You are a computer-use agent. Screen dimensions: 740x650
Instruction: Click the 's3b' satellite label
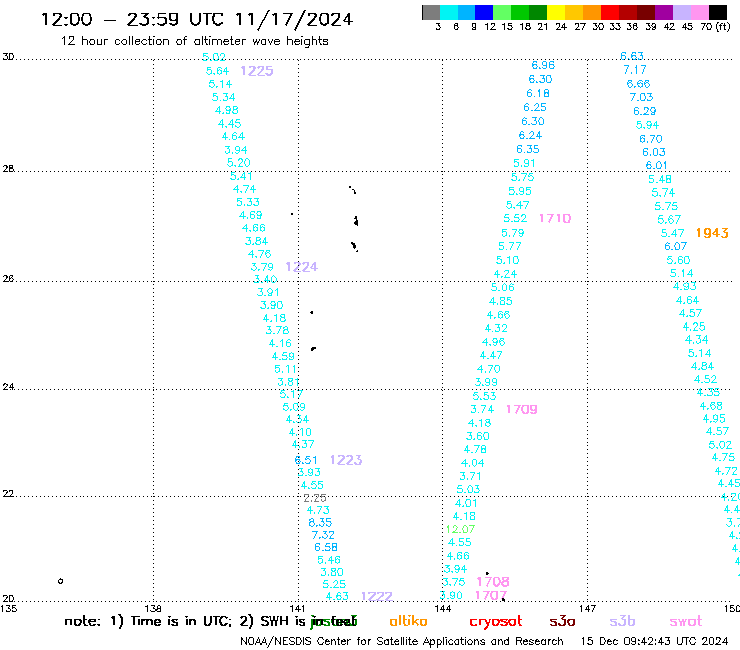click(x=622, y=621)
